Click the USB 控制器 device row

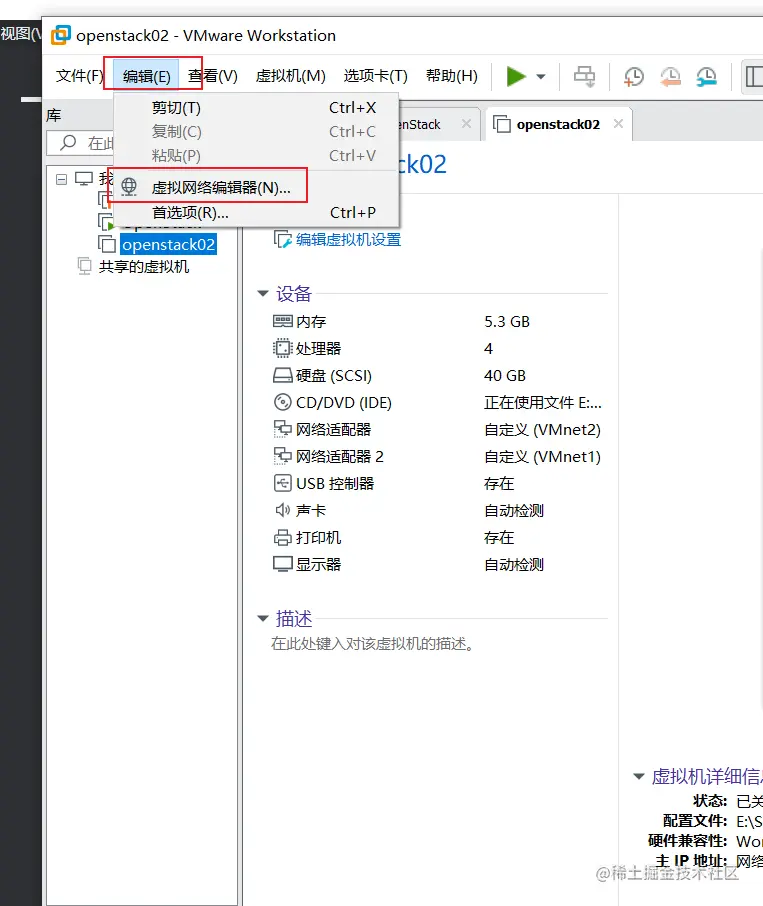pyautogui.click(x=437, y=483)
